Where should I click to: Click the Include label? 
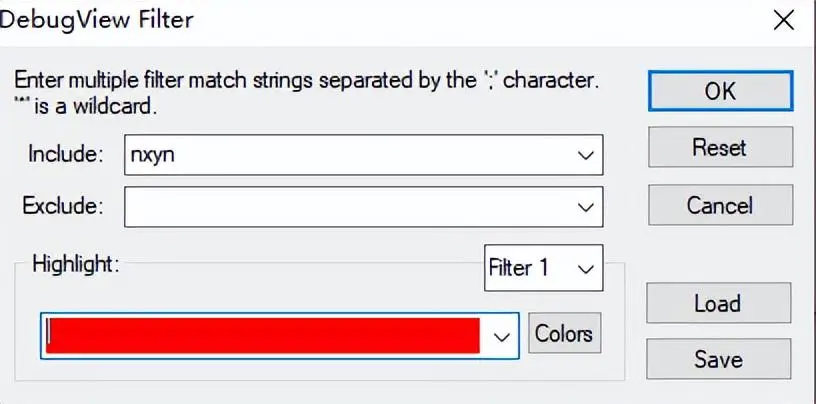pyautogui.click(x=66, y=154)
